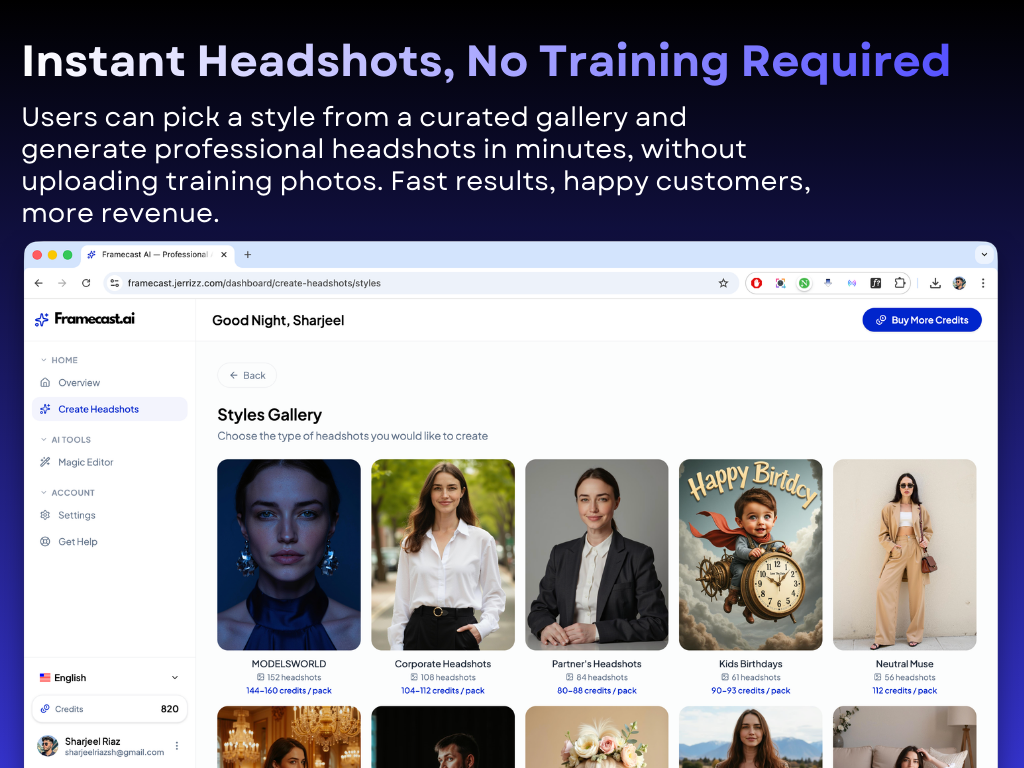Open the browser three-dot menu

pos(983,283)
